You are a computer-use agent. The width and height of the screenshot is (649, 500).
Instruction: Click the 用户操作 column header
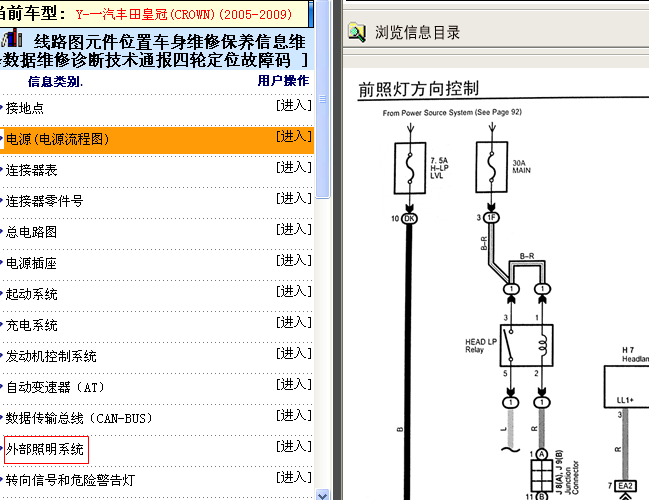point(284,81)
